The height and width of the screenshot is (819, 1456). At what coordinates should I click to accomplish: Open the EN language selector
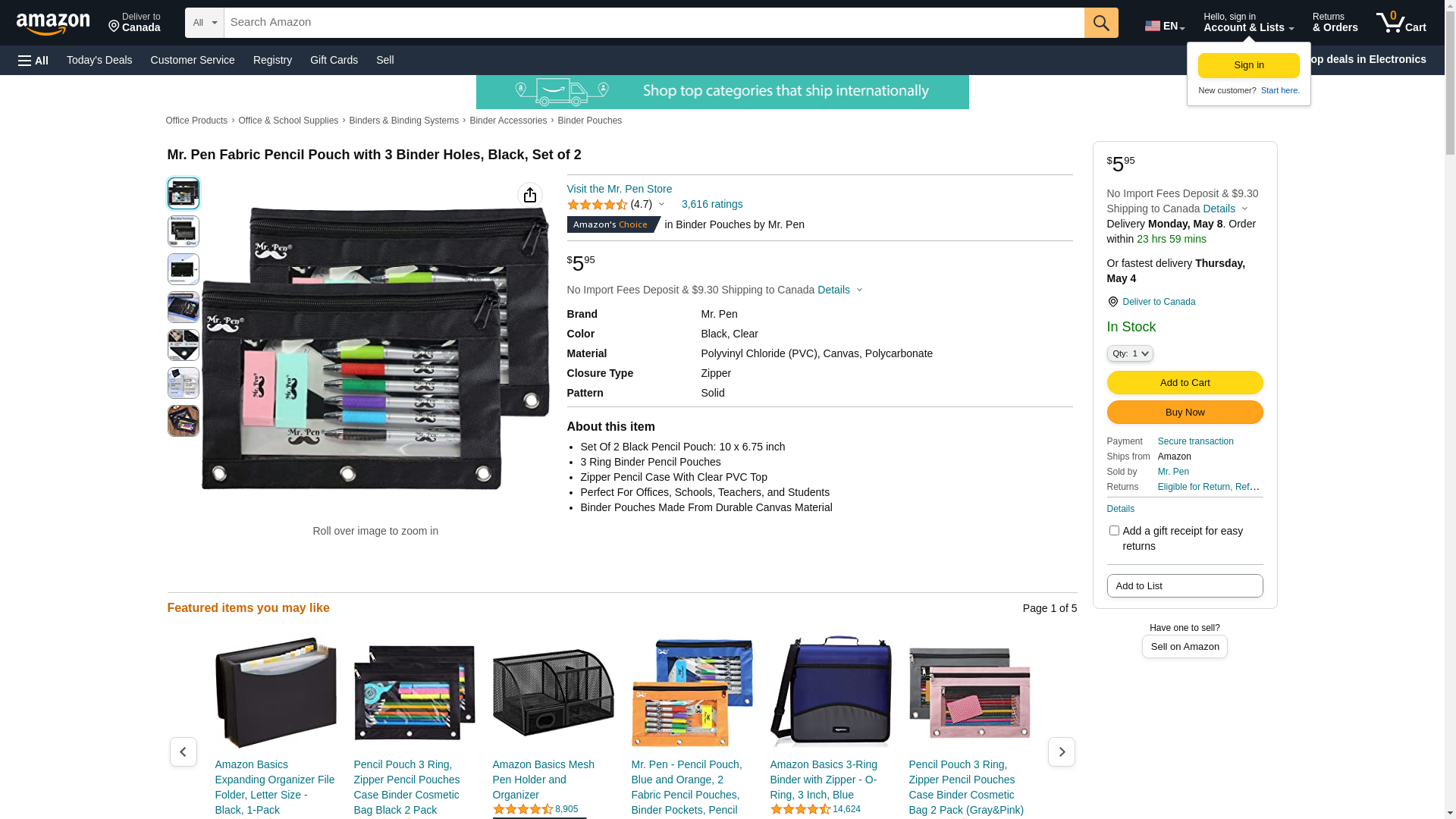click(1165, 26)
